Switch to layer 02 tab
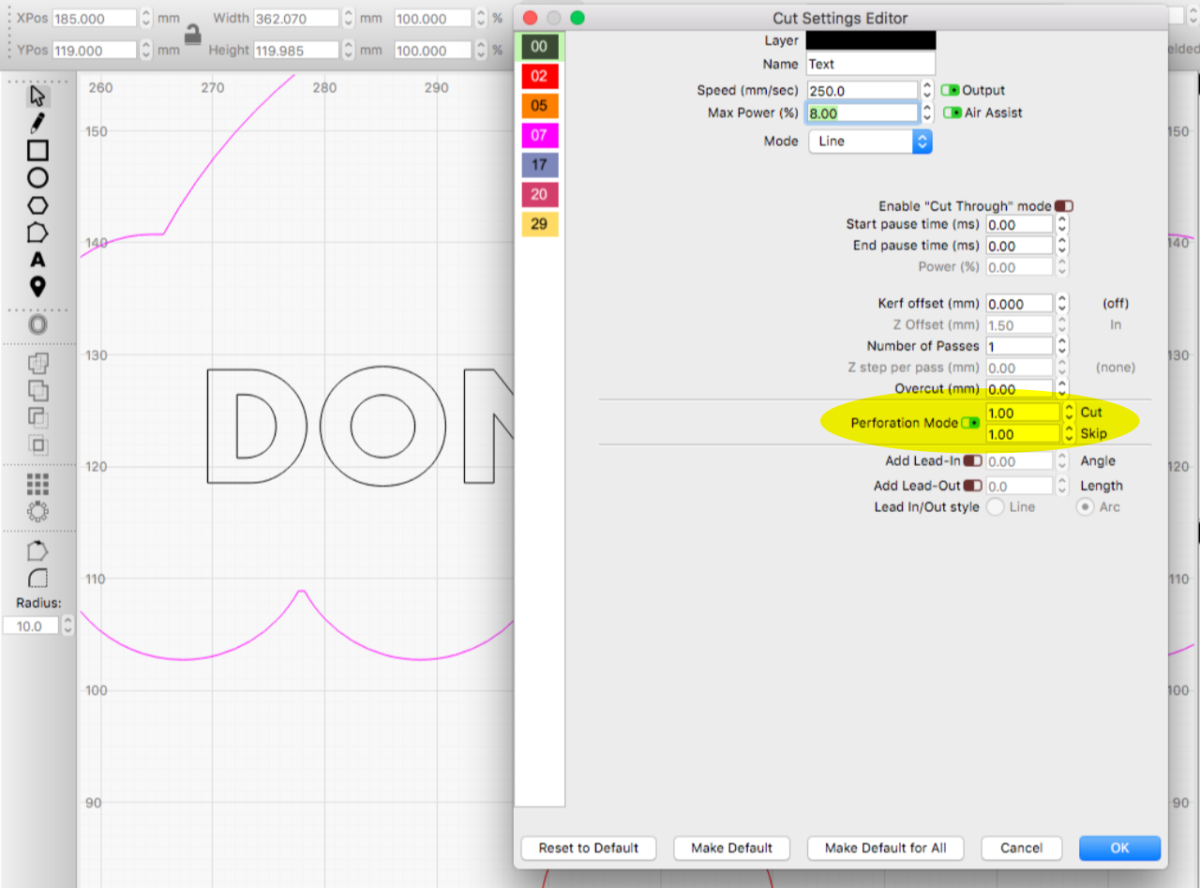Screen dimensions: 1200x888 coord(539,76)
